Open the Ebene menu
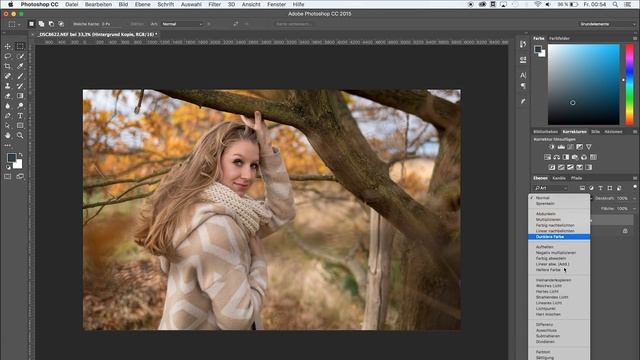Image resolution: width=640 pixels, height=360 pixels. click(142, 4)
